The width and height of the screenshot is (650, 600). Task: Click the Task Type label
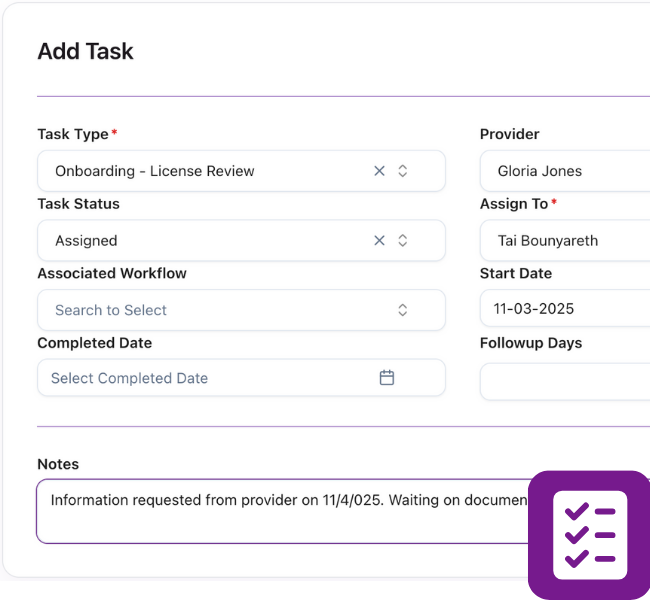(73, 134)
